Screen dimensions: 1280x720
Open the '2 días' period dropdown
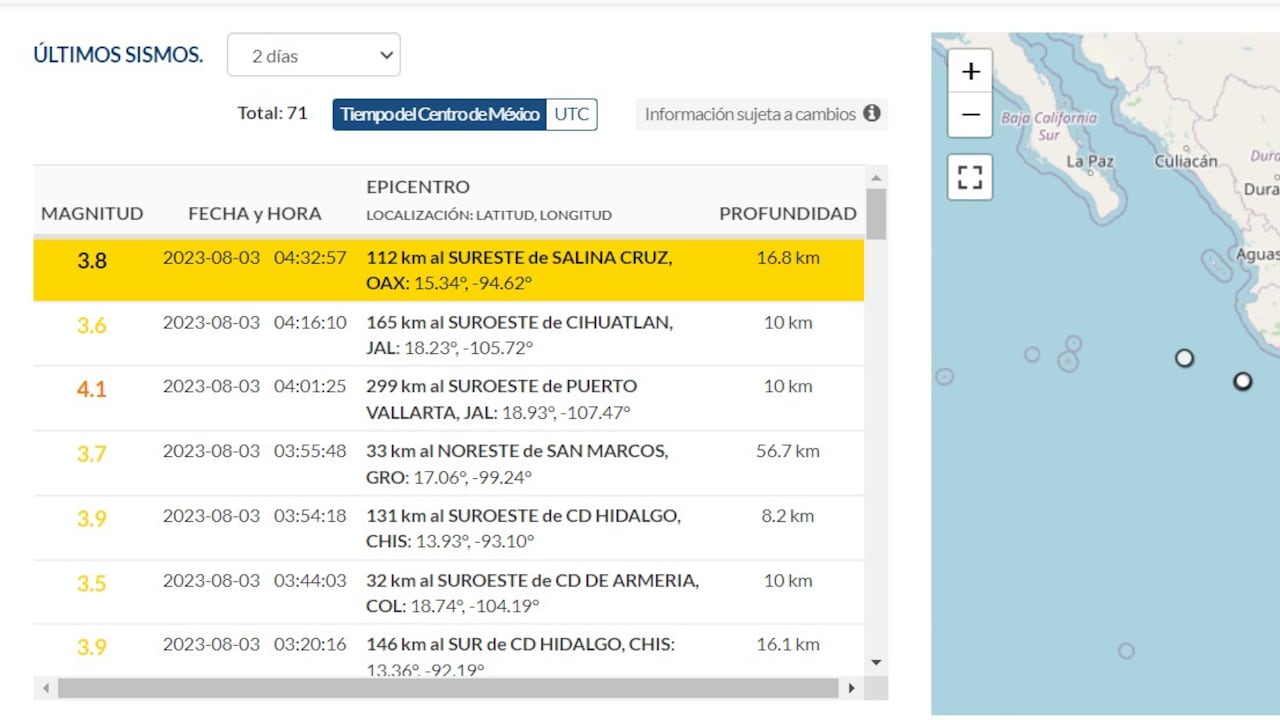(313, 55)
